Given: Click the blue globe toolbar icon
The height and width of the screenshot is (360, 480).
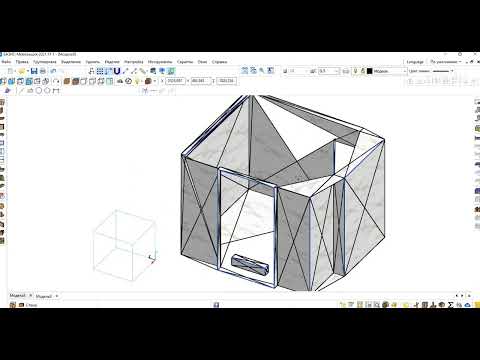Looking at the screenshot, I should 162,71.
